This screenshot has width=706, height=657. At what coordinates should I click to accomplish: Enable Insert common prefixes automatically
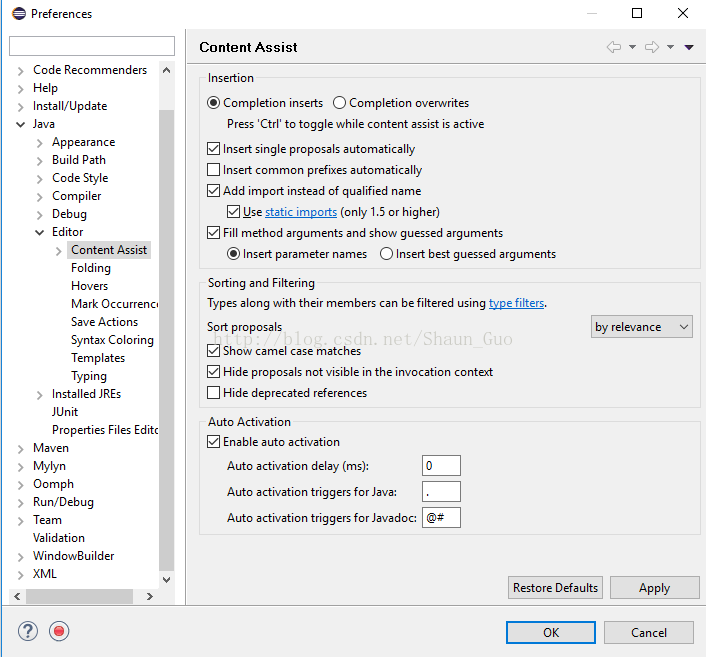point(213,170)
